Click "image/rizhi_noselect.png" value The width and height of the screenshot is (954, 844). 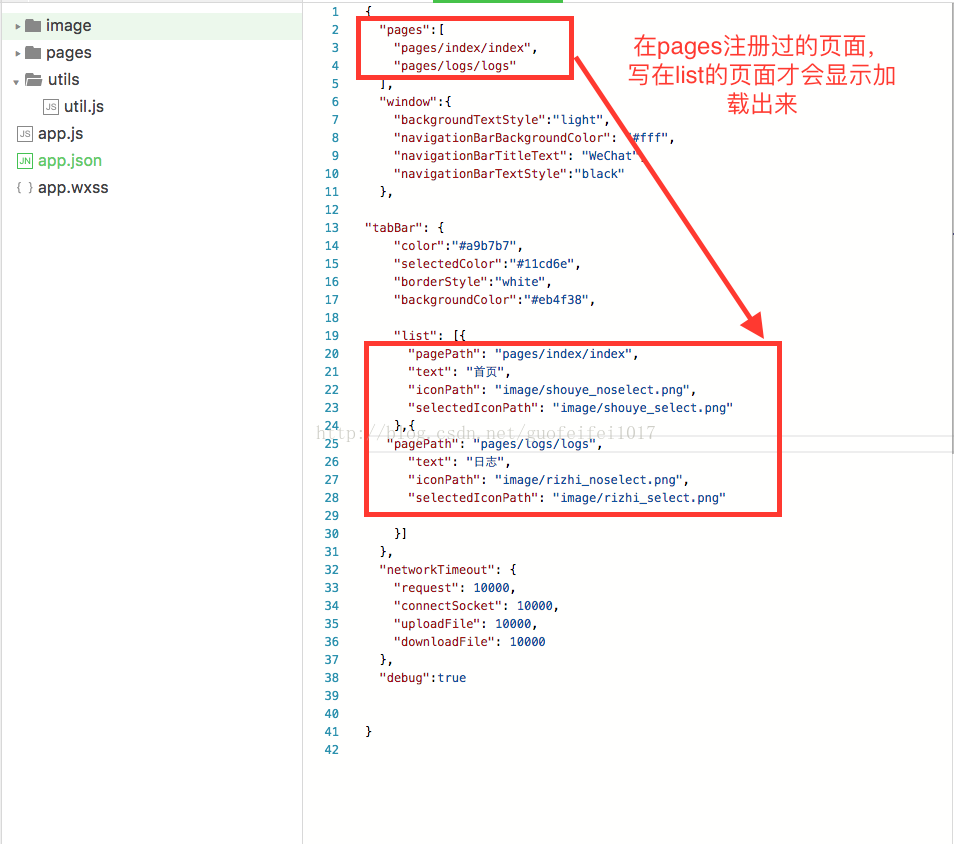tap(588, 480)
